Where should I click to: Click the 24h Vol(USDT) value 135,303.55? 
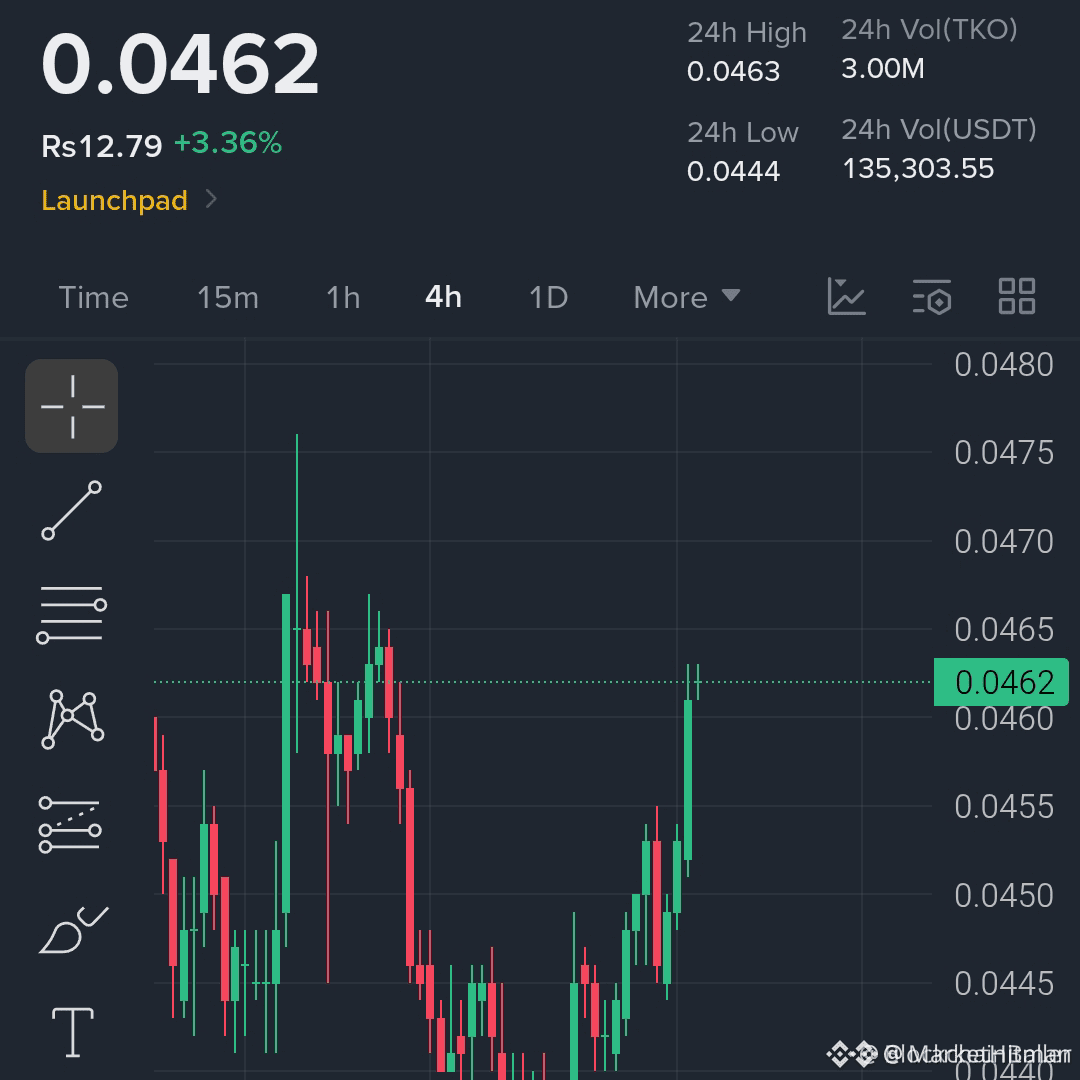coord(919,168)
